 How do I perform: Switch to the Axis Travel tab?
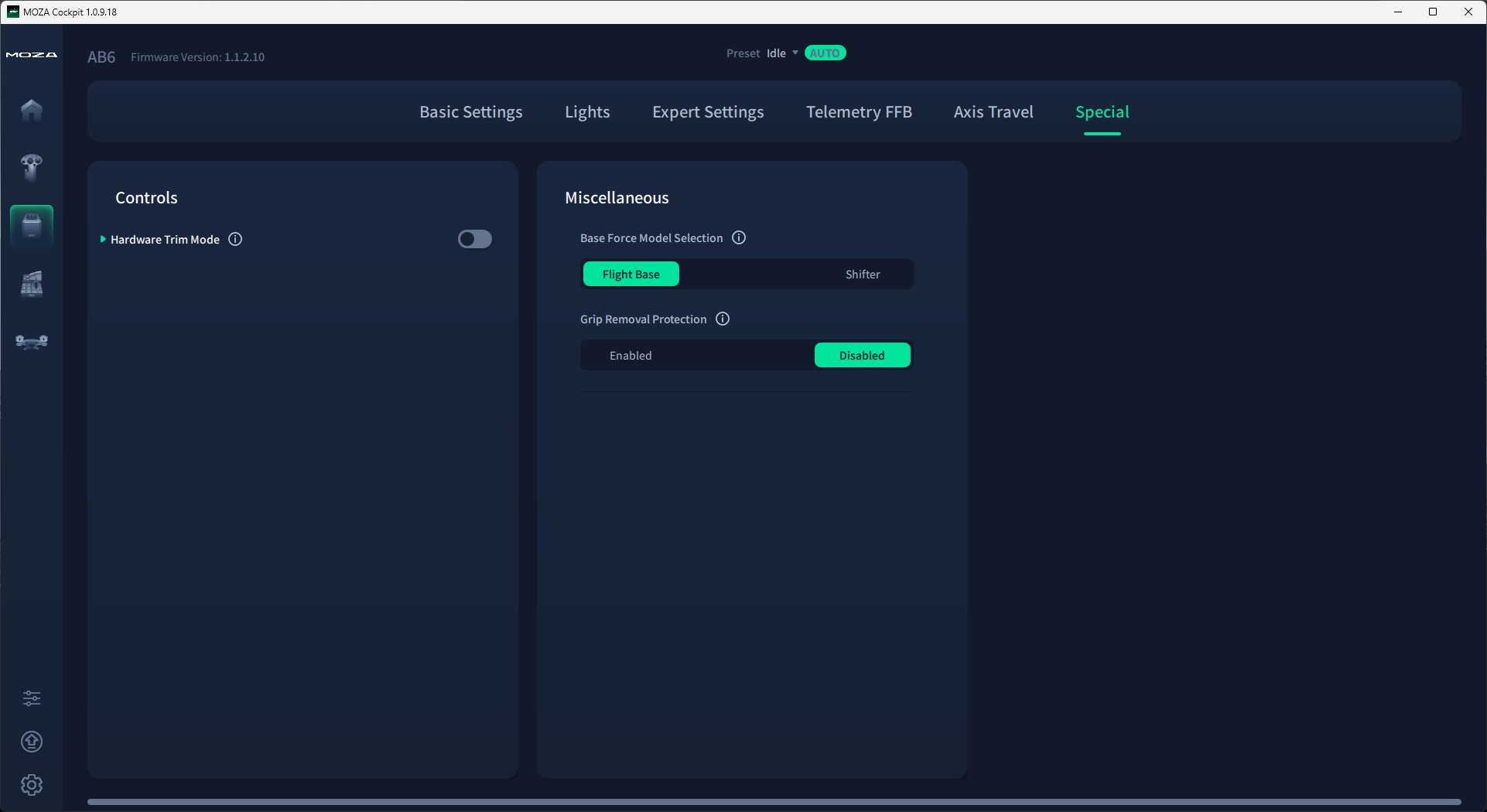click(993, 111)
